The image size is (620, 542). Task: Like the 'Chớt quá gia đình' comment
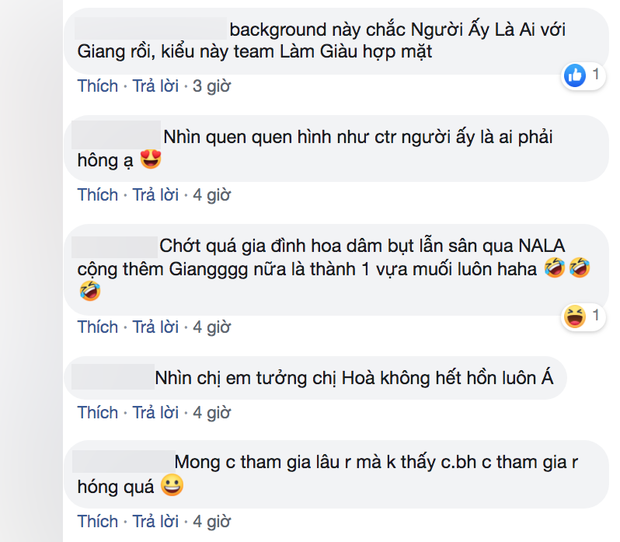(x=98, y=327)
